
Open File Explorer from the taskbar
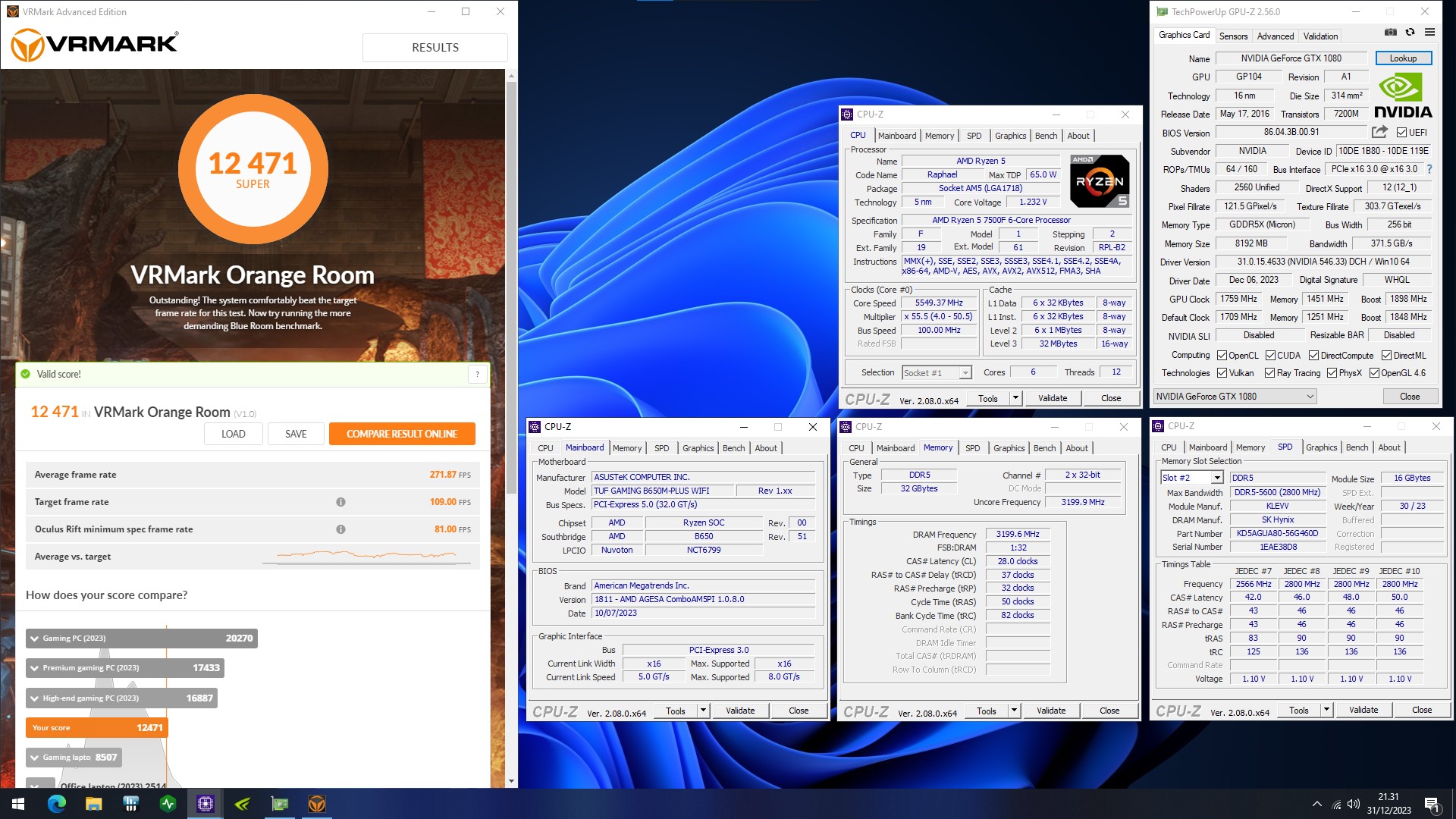coord(93,804)
